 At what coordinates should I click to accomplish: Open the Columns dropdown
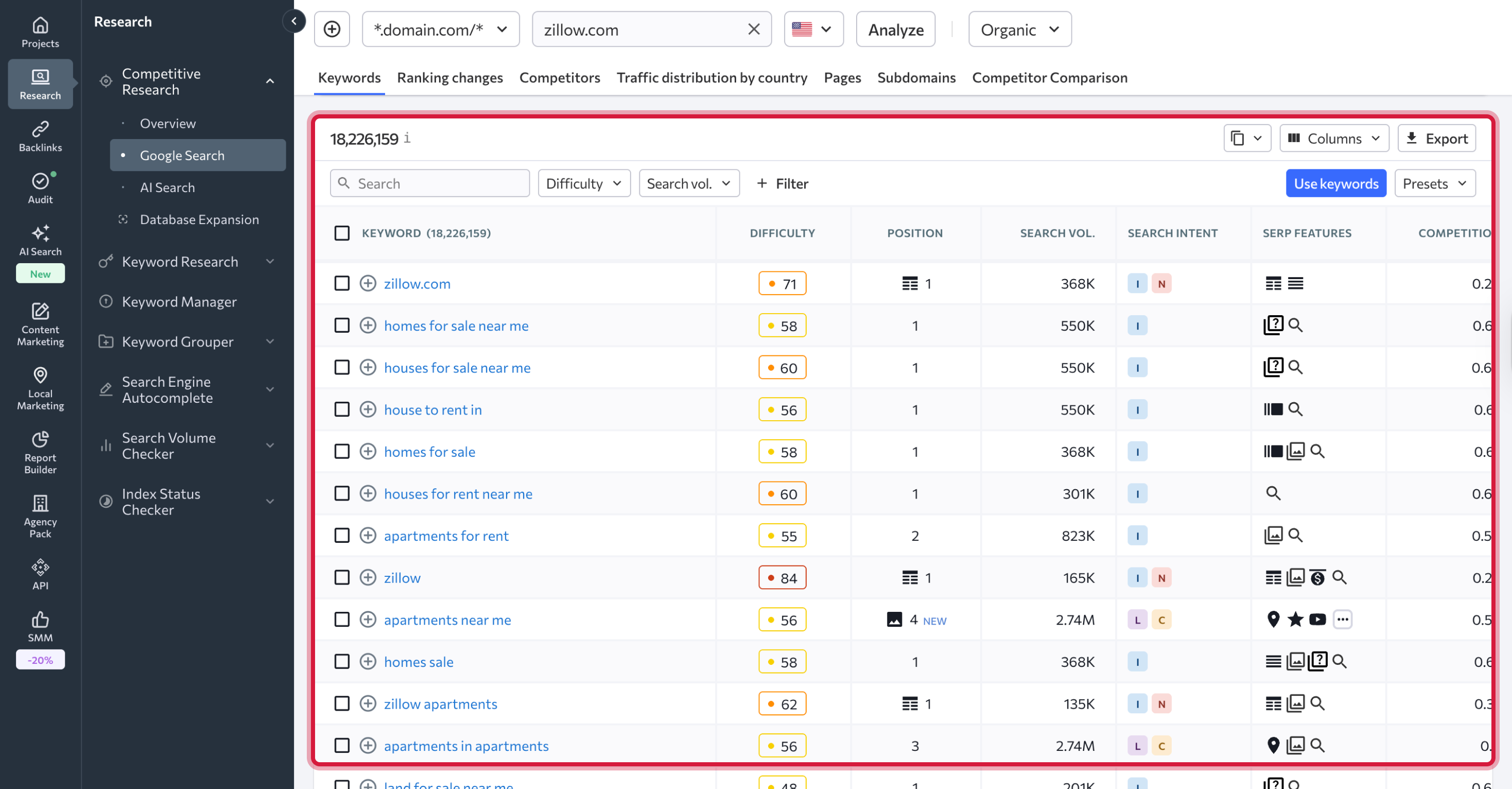click(x=1333, y=138)
